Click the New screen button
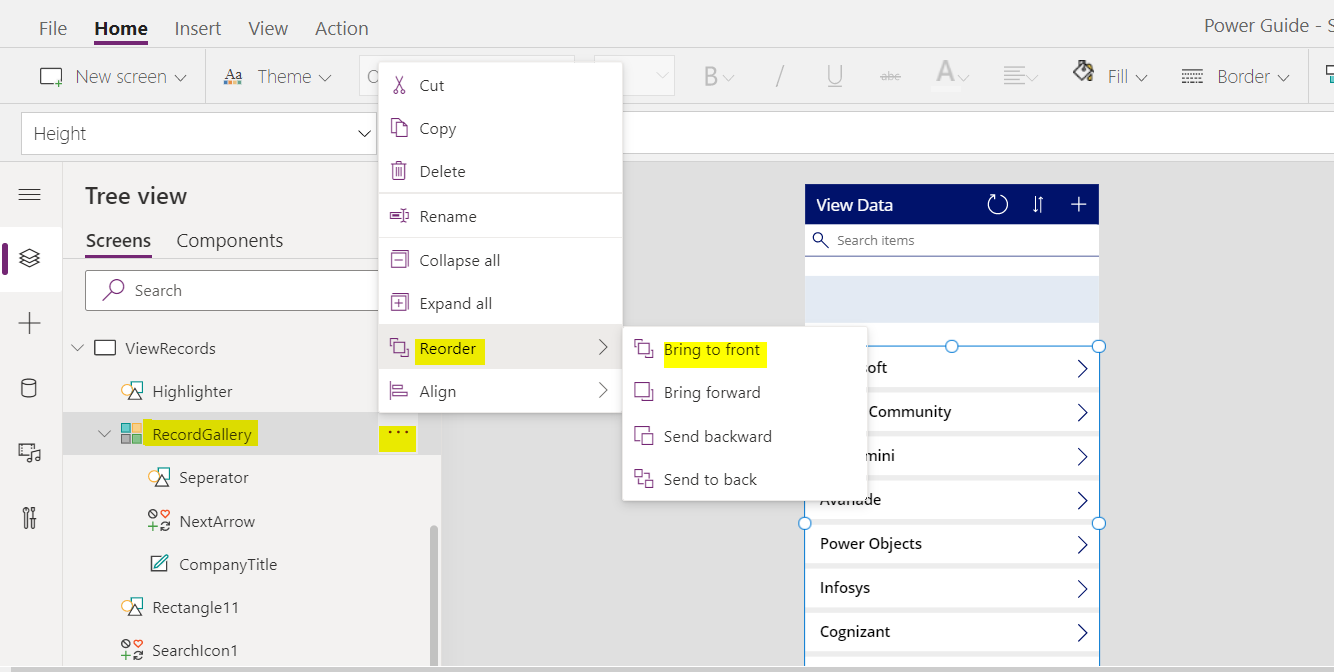This screenshot has height=672, width=1334. 112,75
